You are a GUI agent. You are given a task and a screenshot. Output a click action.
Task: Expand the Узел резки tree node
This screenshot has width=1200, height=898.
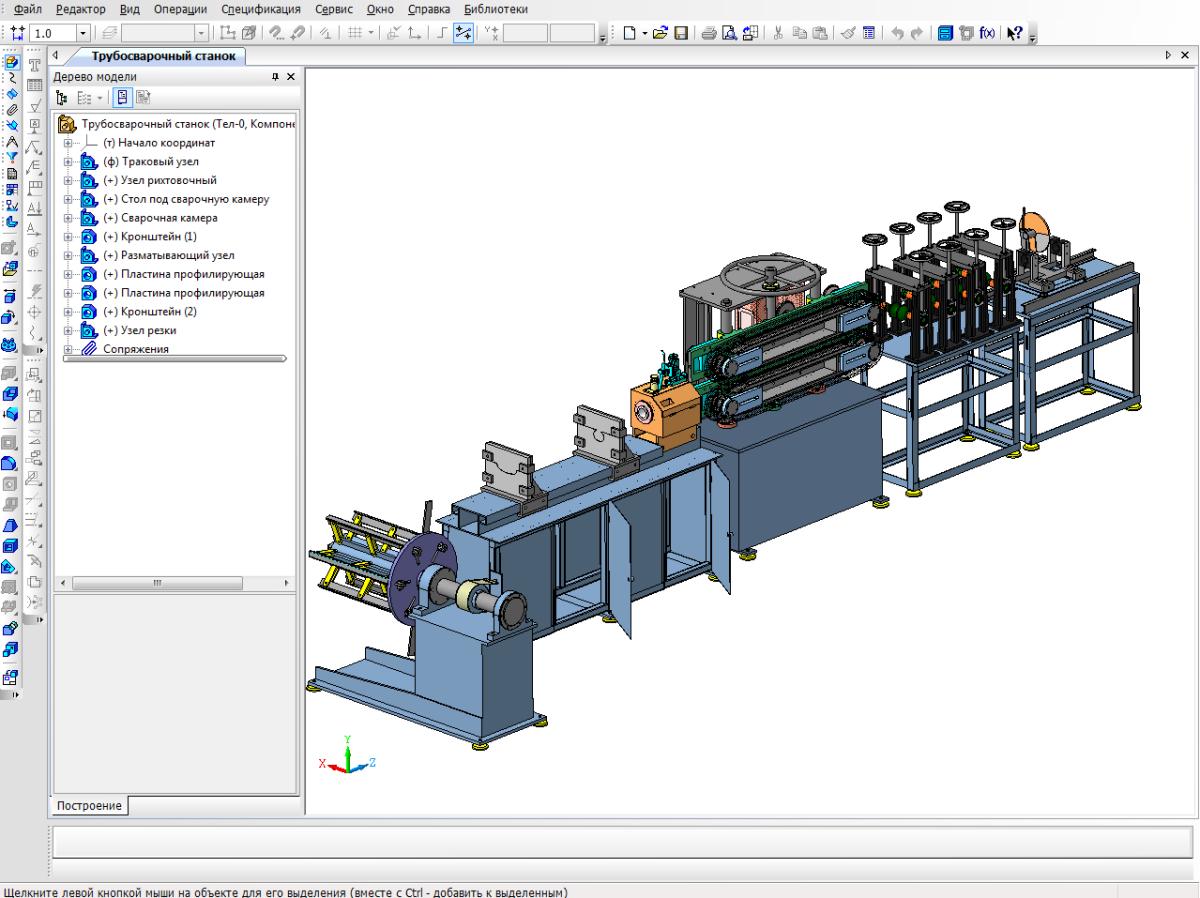coord(68,330)
